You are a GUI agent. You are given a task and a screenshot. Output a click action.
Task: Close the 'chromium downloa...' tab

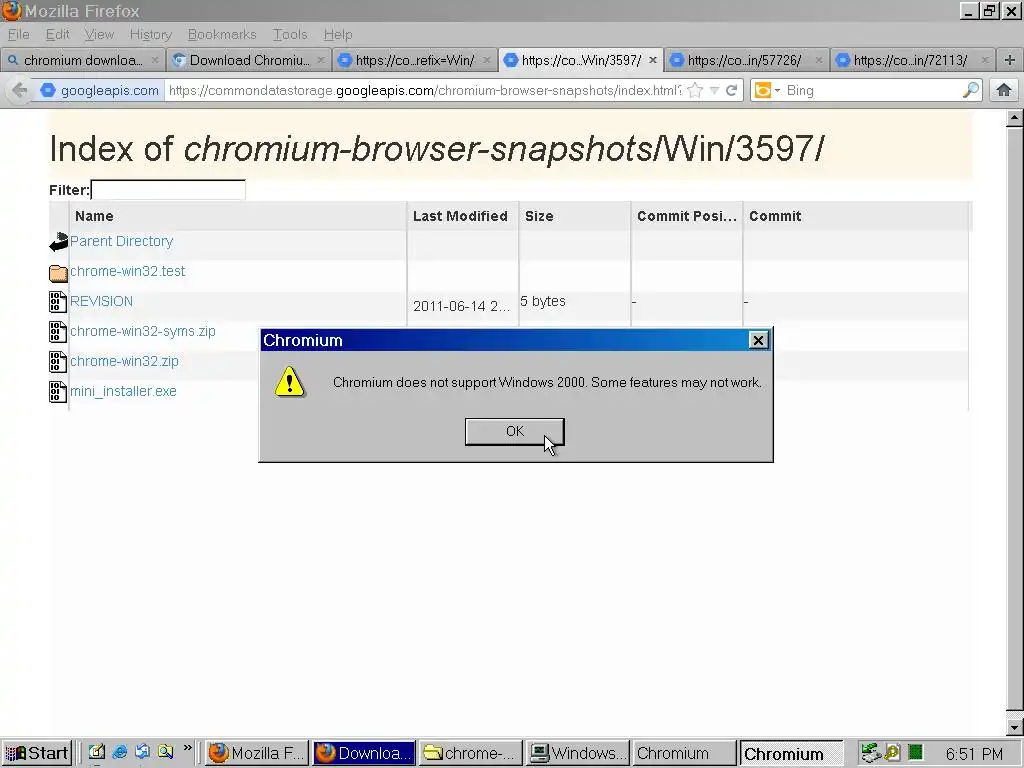(x=155, y=60)
